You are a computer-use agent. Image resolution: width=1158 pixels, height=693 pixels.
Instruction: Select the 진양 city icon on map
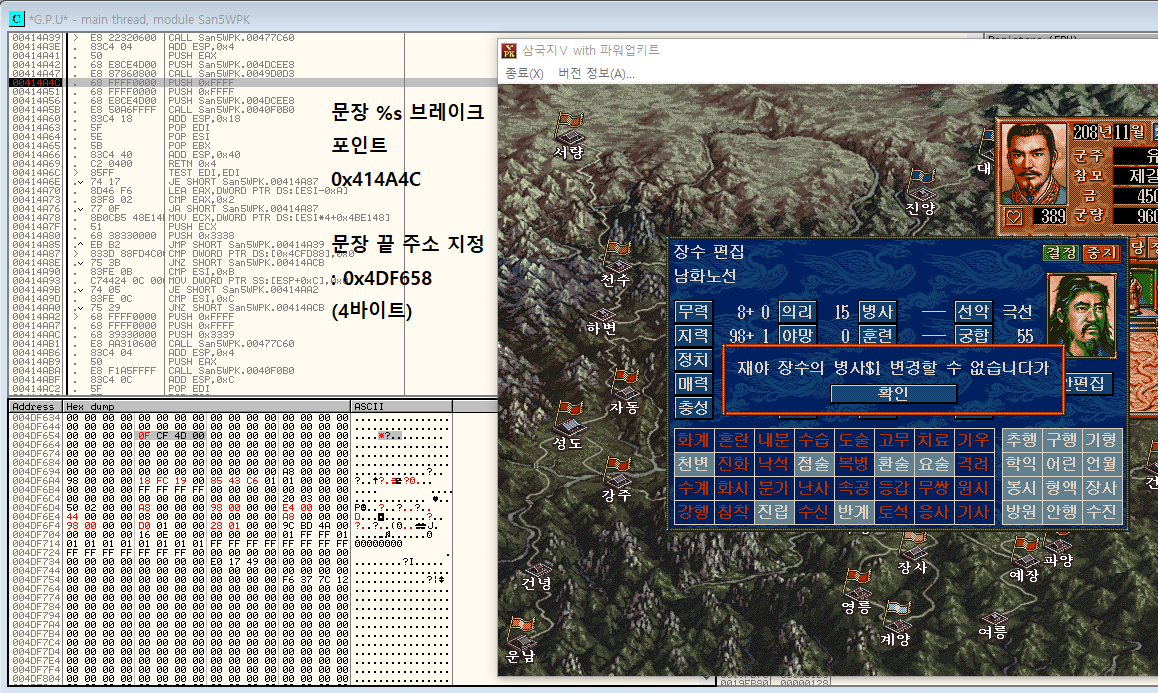[x=921, y=185]
